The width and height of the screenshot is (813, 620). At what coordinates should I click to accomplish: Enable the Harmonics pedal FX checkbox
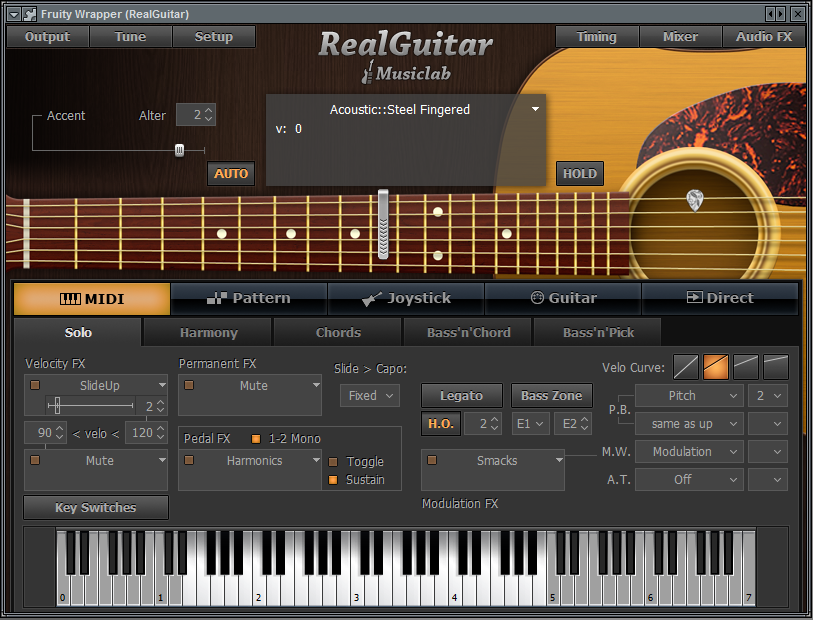point(189,460)
